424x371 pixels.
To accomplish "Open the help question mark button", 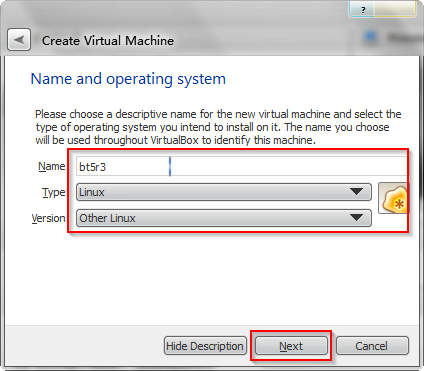I will point(363,10).
